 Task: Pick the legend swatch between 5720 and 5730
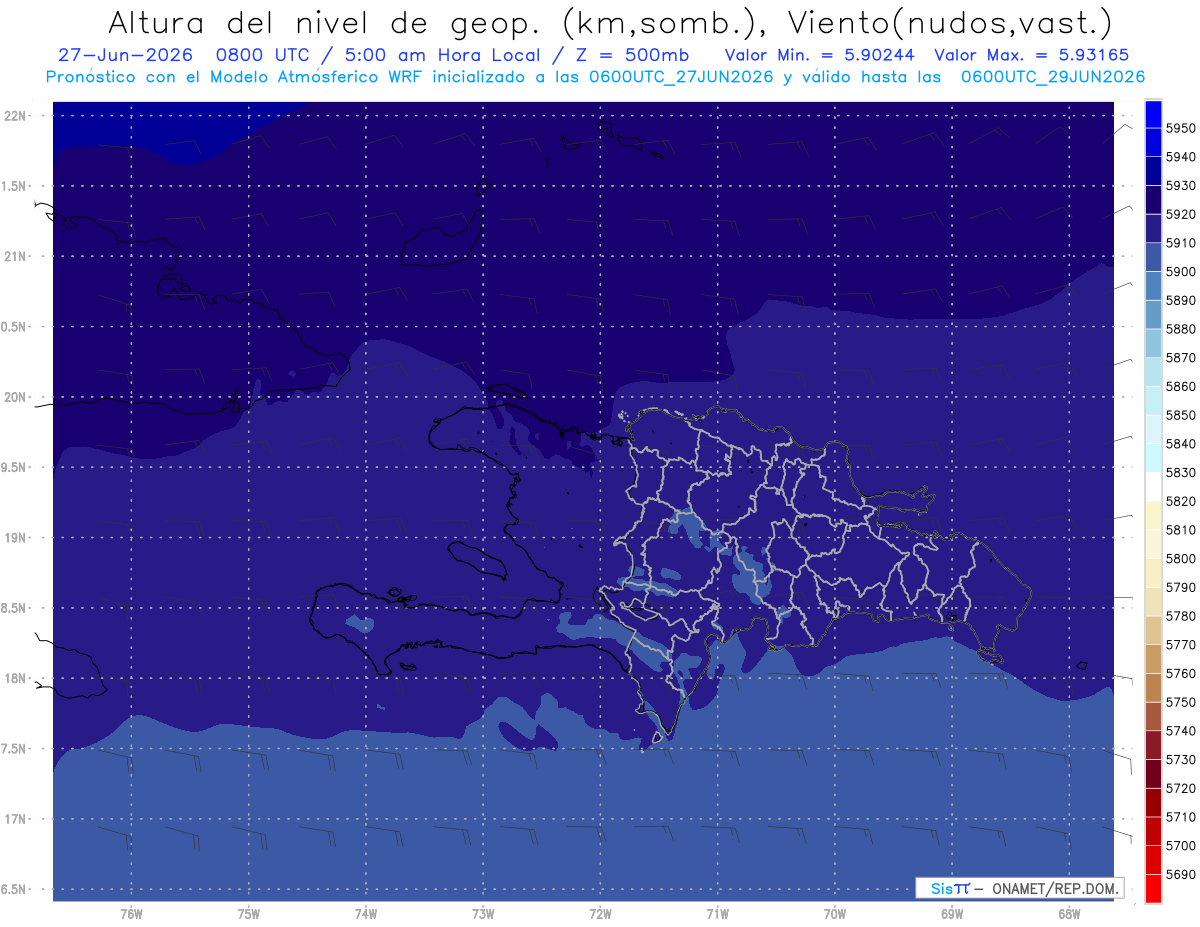click(x=1153, y=774)
